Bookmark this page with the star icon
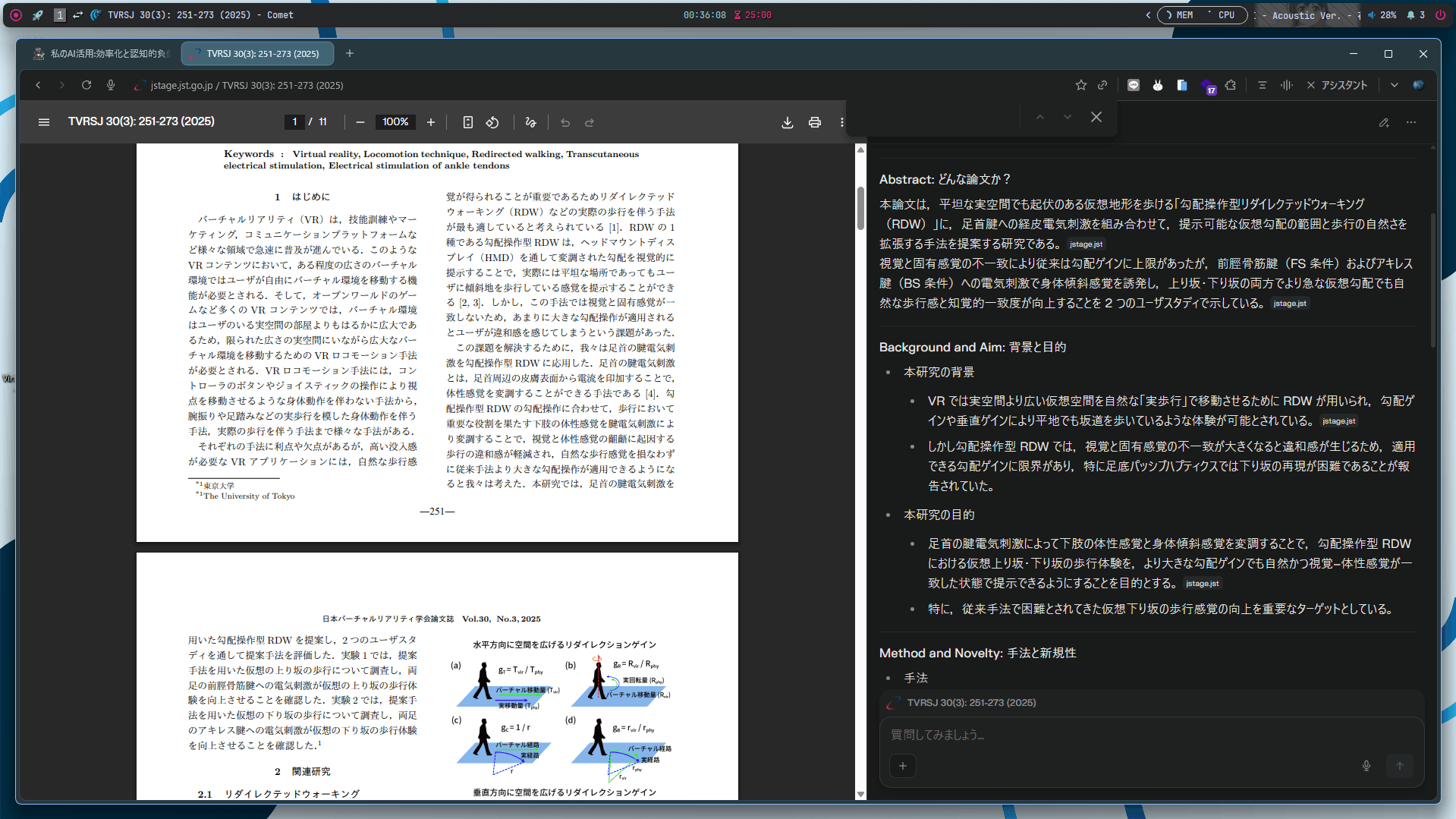Screen dimensions: 1456x819 [x=1081, y=85]
